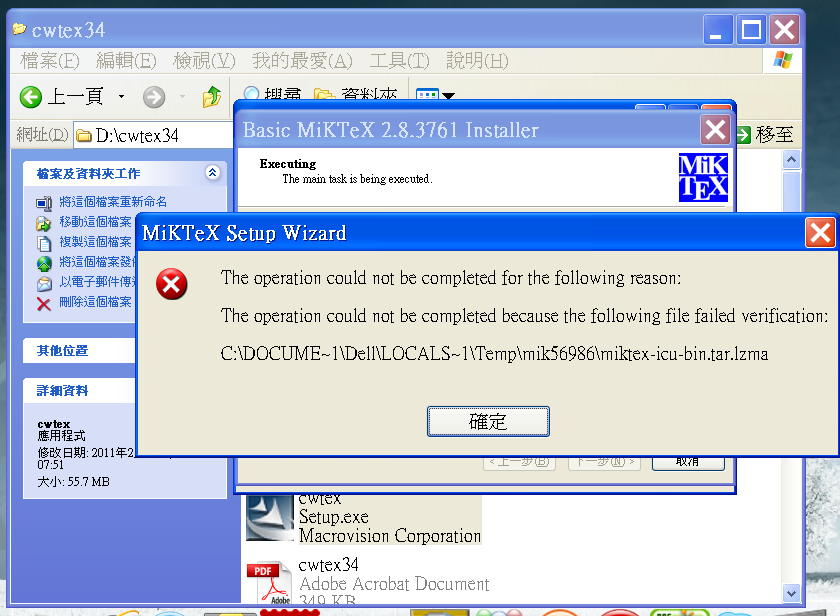Click the scrollbar down arrow in file list
The height and width of the screenshot is (616, 840).
point(791,593)
